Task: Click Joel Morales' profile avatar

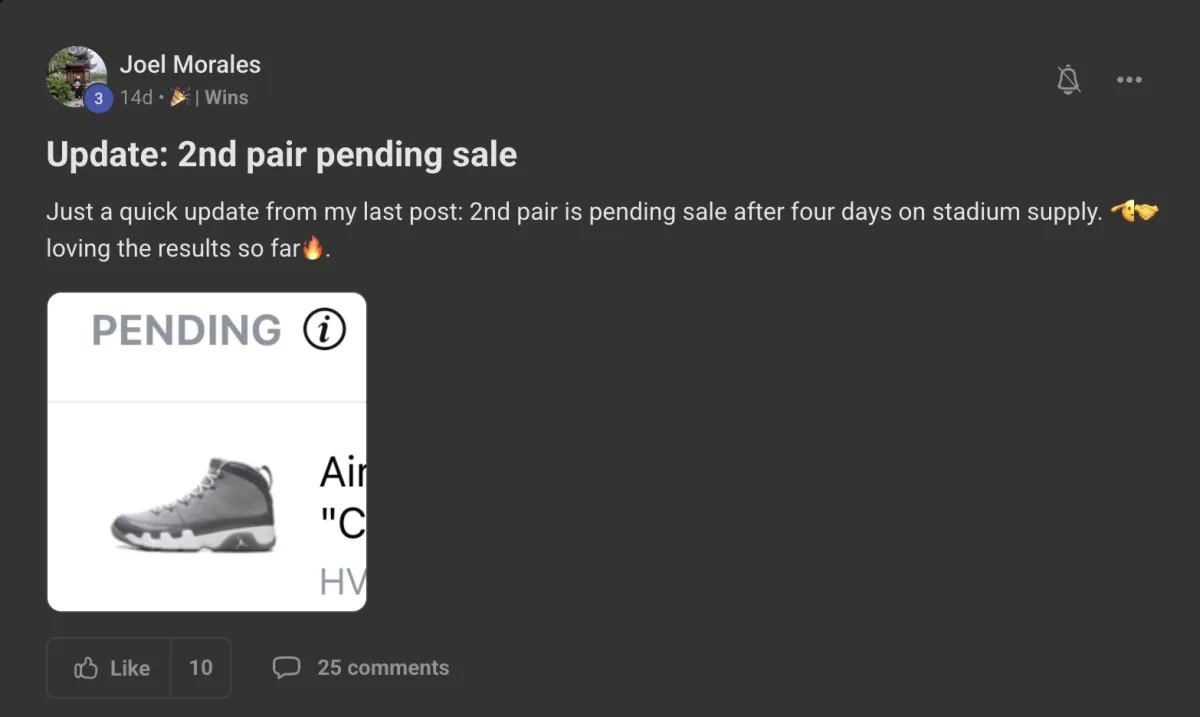Action: click(x=76, y=76)
